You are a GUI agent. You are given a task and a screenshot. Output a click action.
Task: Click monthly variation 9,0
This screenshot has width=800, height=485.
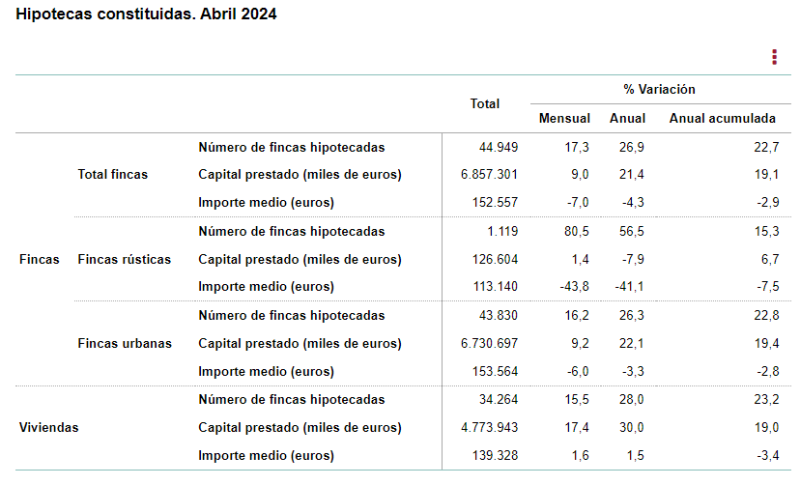[x=580, y=174]
